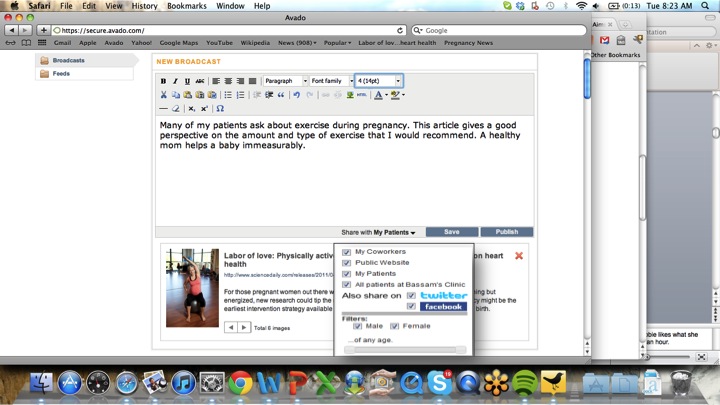Apply highlight color with marker icon
Screen dimensions: 720x405
[395, 95]
